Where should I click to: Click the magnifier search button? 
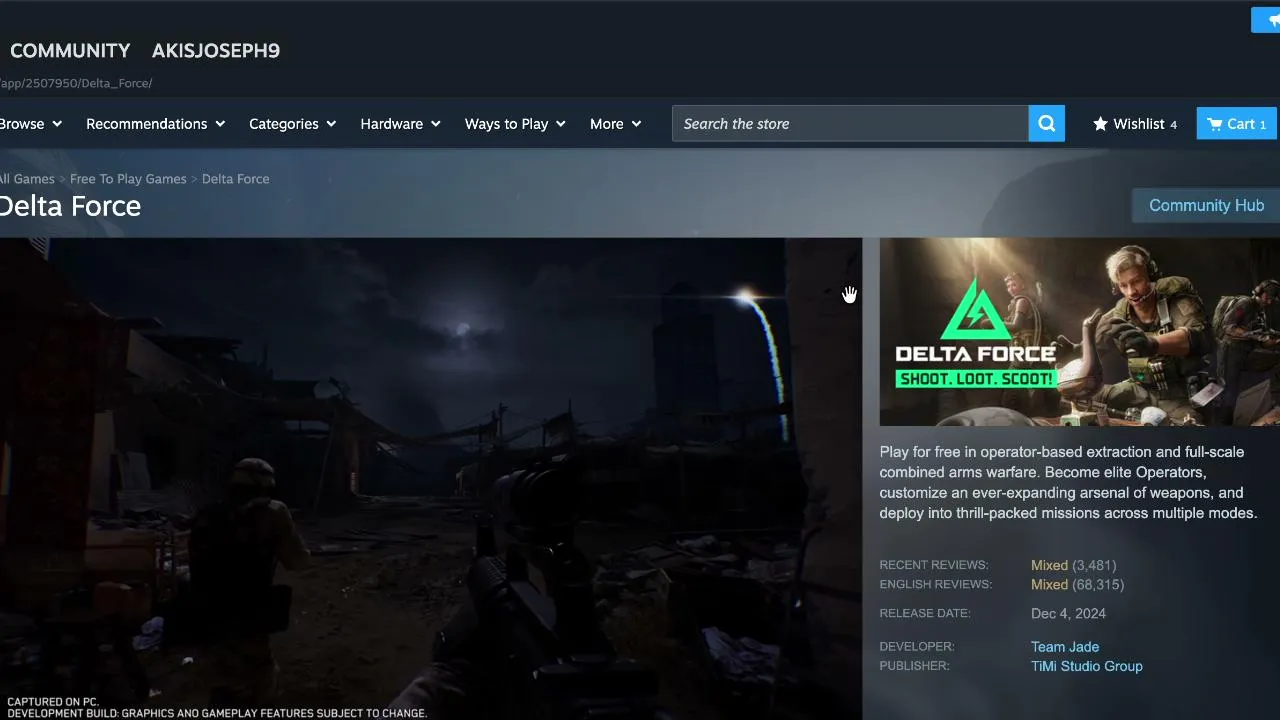point(1047,124)
